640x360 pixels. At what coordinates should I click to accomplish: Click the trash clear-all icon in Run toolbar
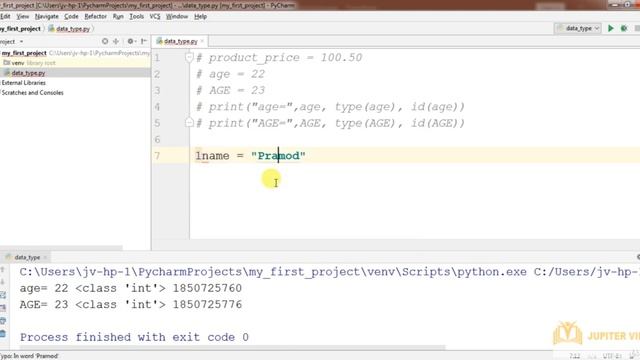pyautogui.click(x=2, y=334)
